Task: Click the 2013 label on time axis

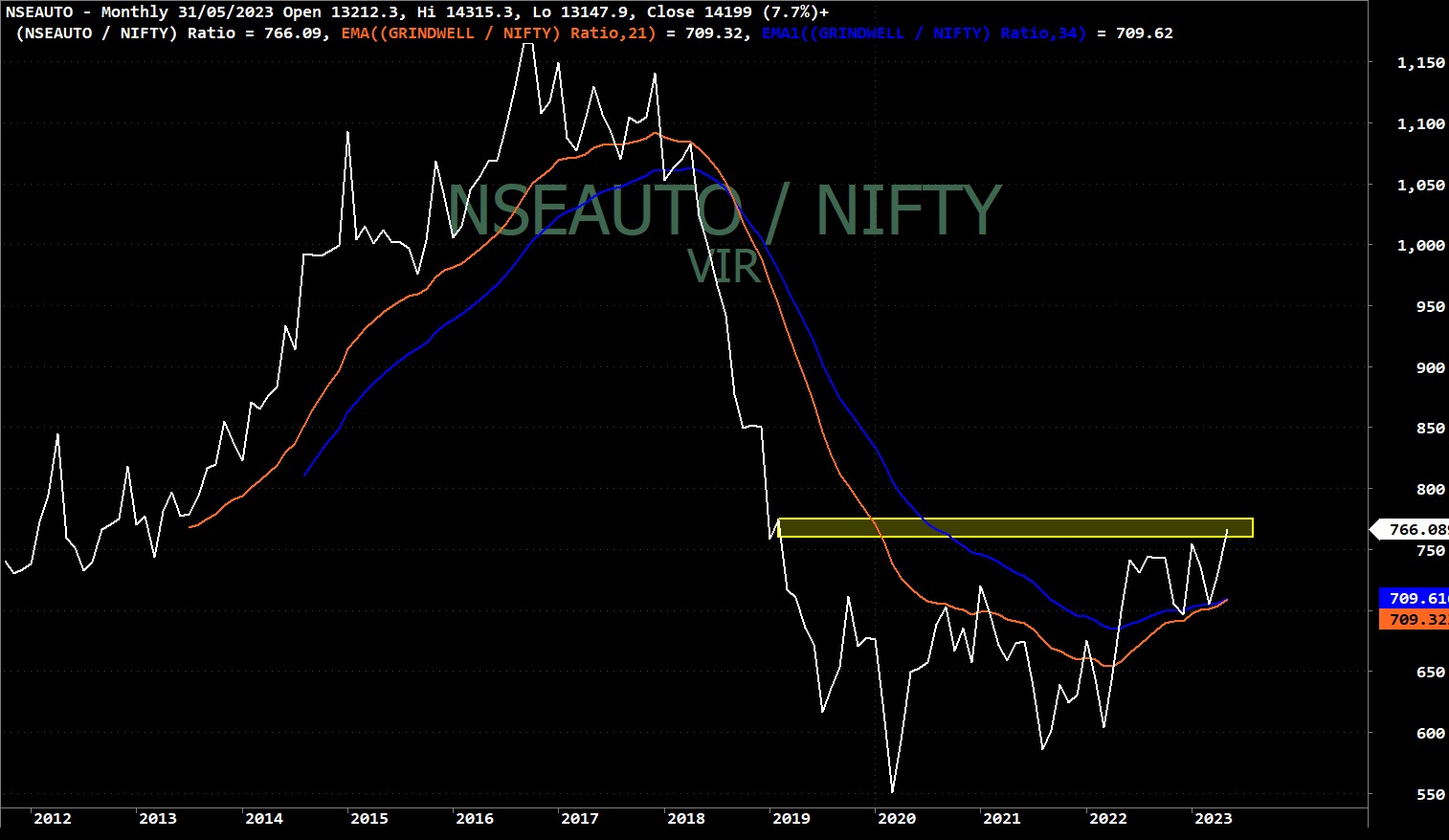Action: click(x=158, y=818)
